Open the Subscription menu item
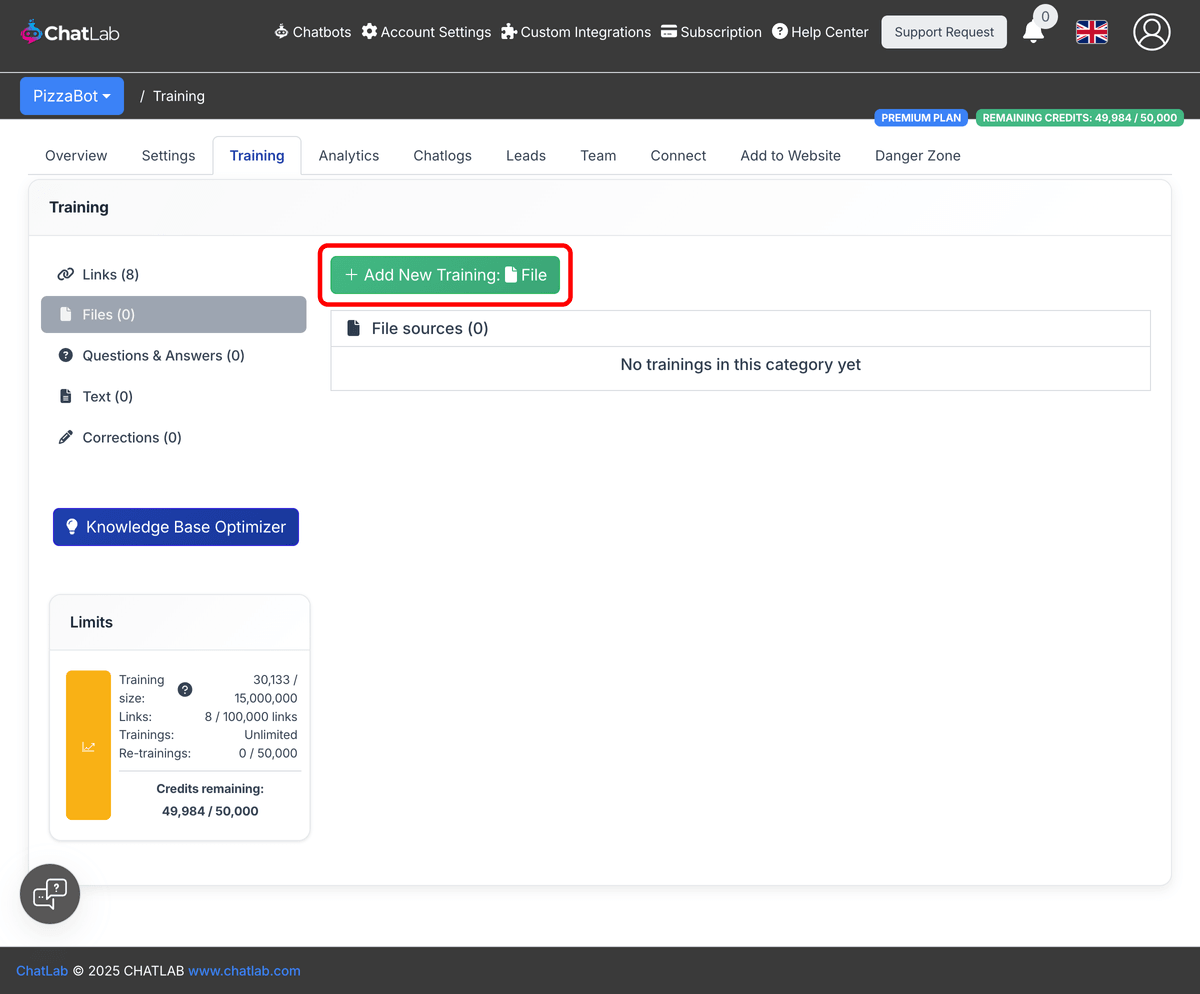 coord(711,31)
